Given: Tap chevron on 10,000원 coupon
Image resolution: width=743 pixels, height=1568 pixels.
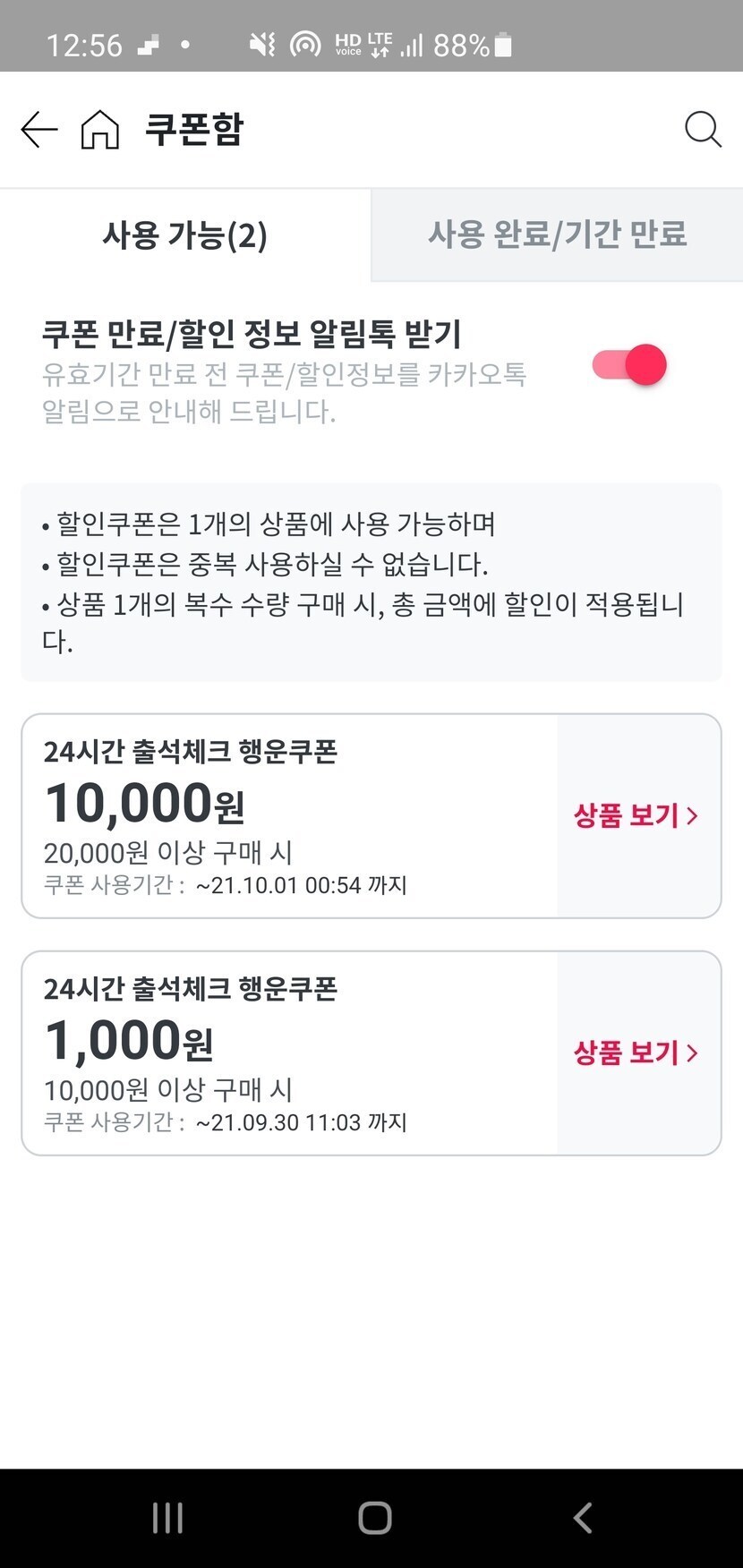Looking at the screenshot, I should click(x=692, y=815).
